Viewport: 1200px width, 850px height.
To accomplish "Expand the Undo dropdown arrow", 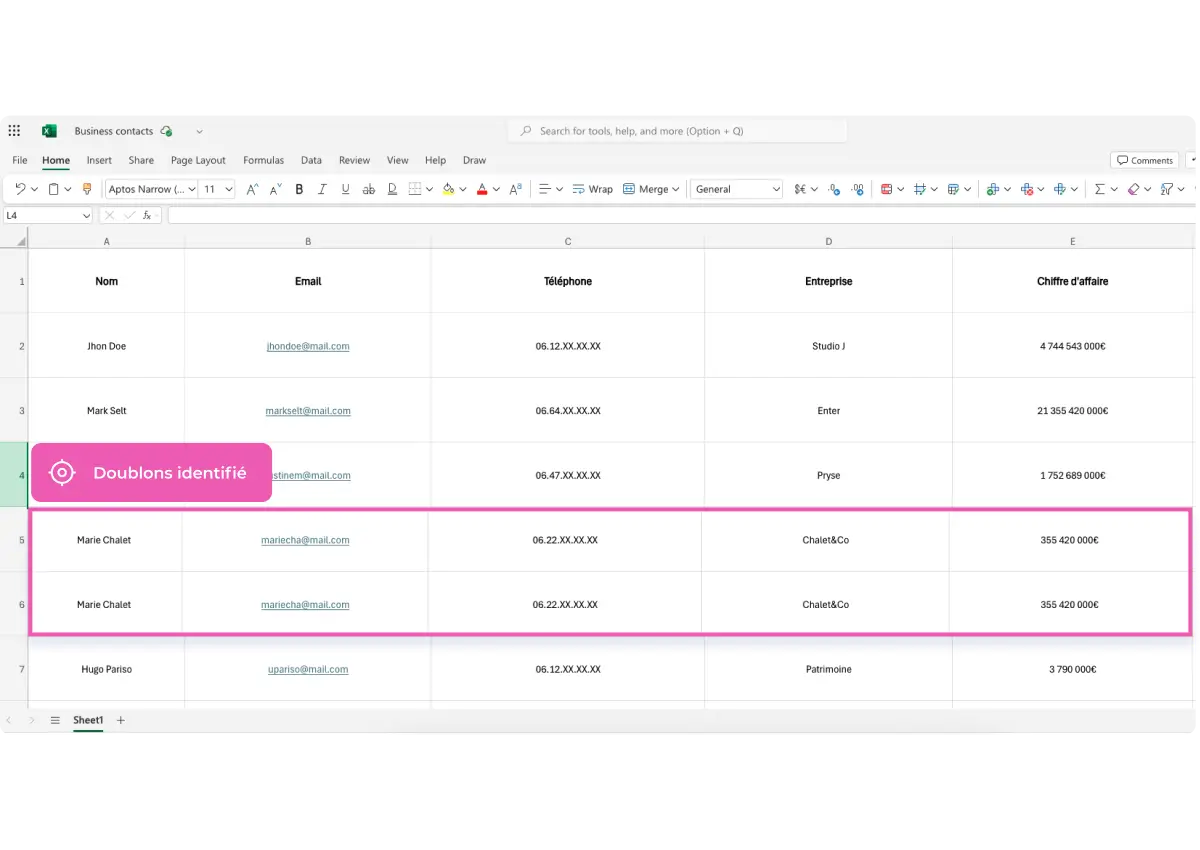I will 35,189.
